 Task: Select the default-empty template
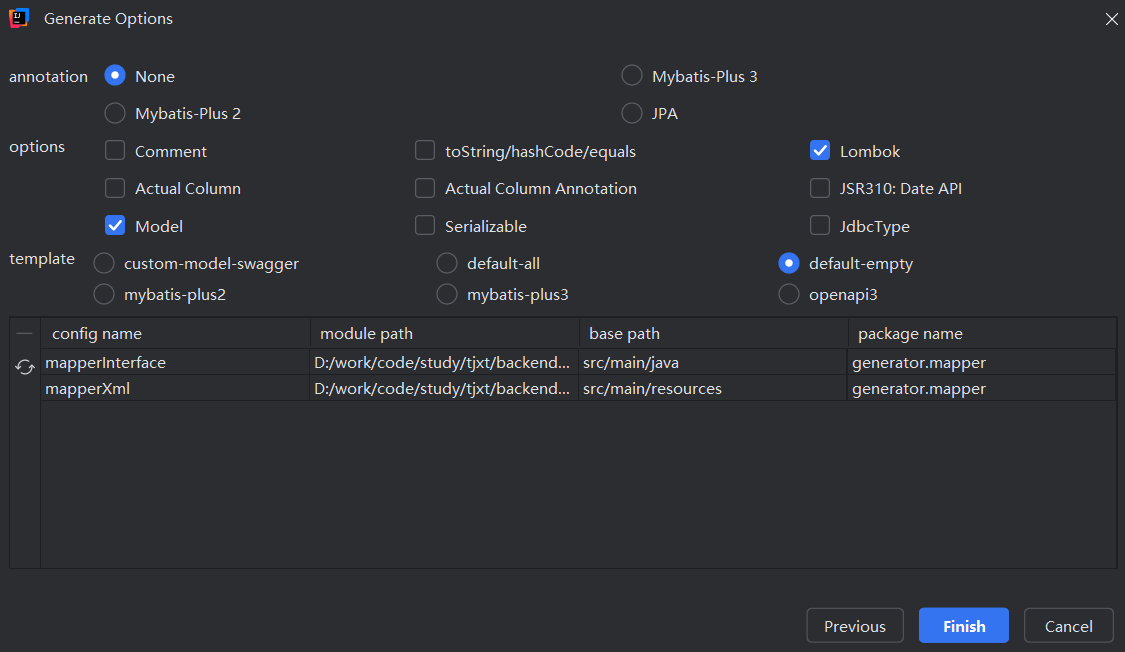tap(789, 263)
